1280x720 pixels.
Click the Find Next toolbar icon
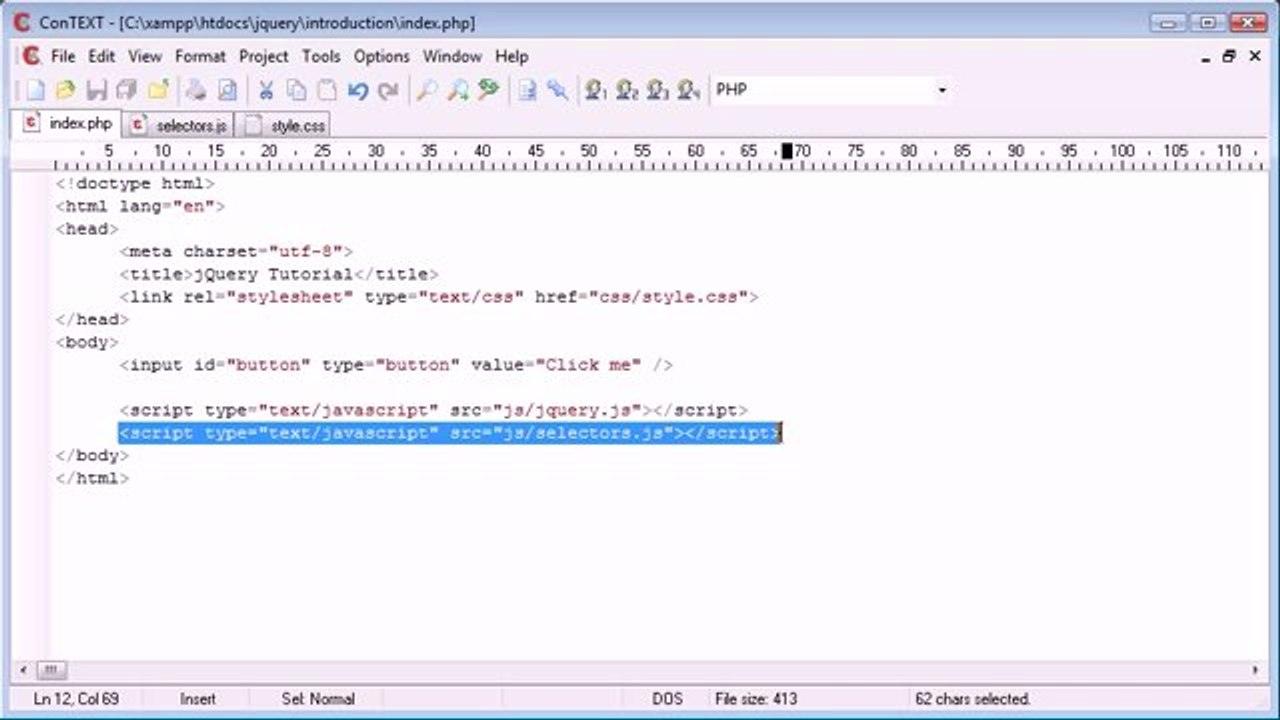(458, 90)
